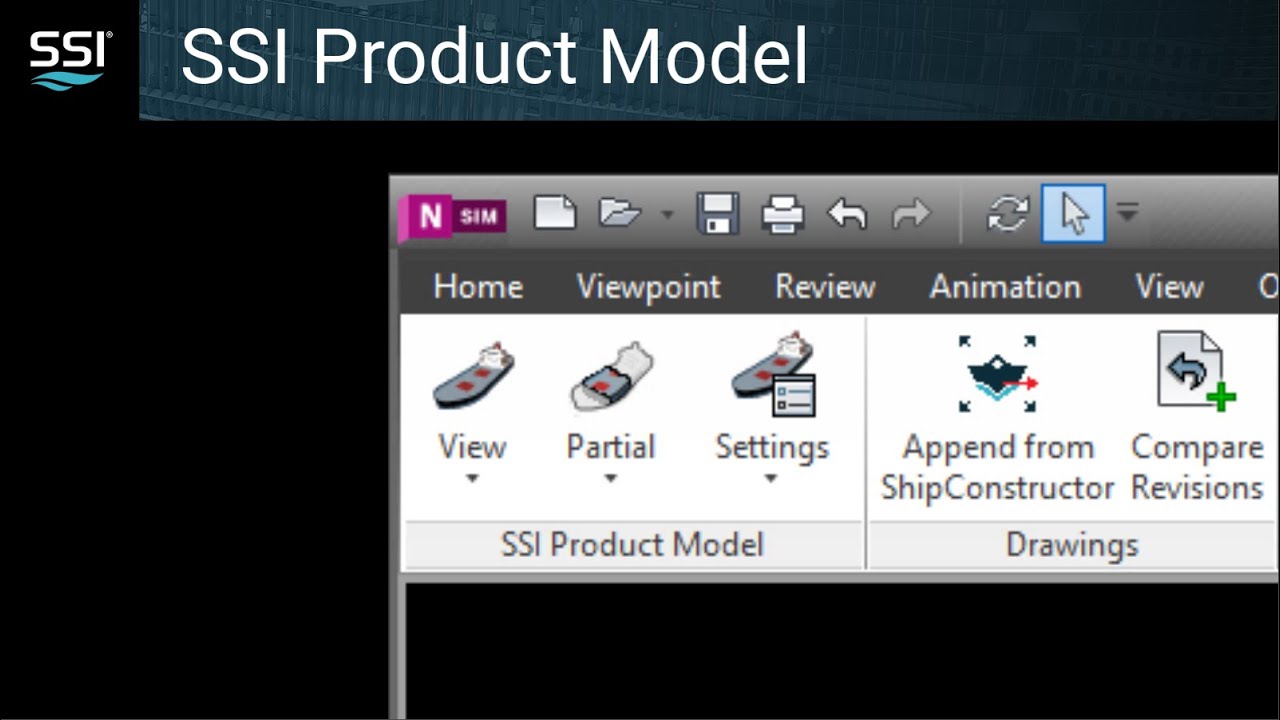Undo the last action

click(x=847, y=214)
